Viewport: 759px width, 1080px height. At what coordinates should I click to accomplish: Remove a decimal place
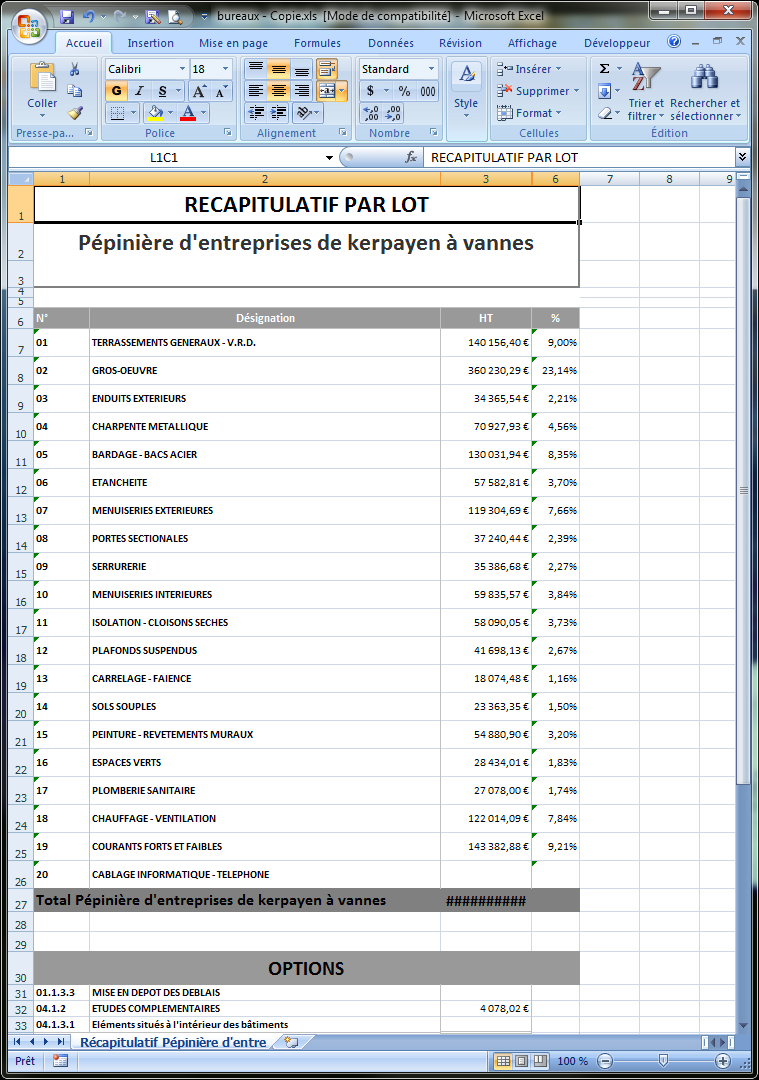coord(393,113)
